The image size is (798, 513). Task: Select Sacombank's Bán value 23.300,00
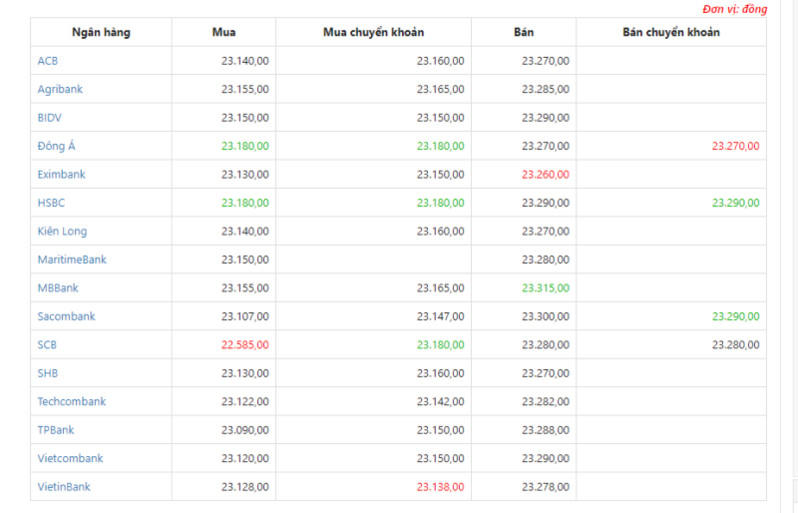(546, 317)
